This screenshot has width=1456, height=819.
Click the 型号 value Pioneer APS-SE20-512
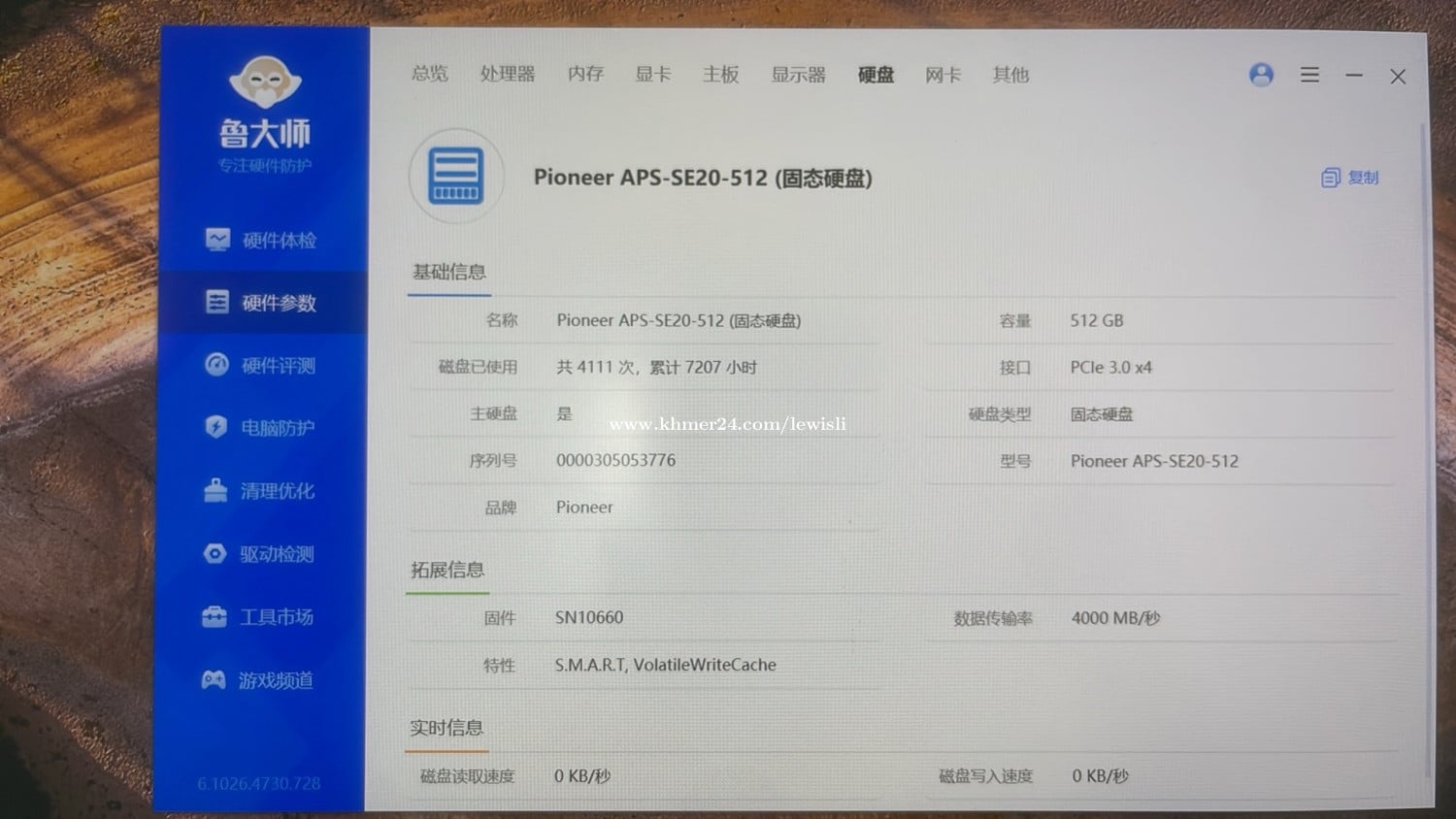(1154, 461)
